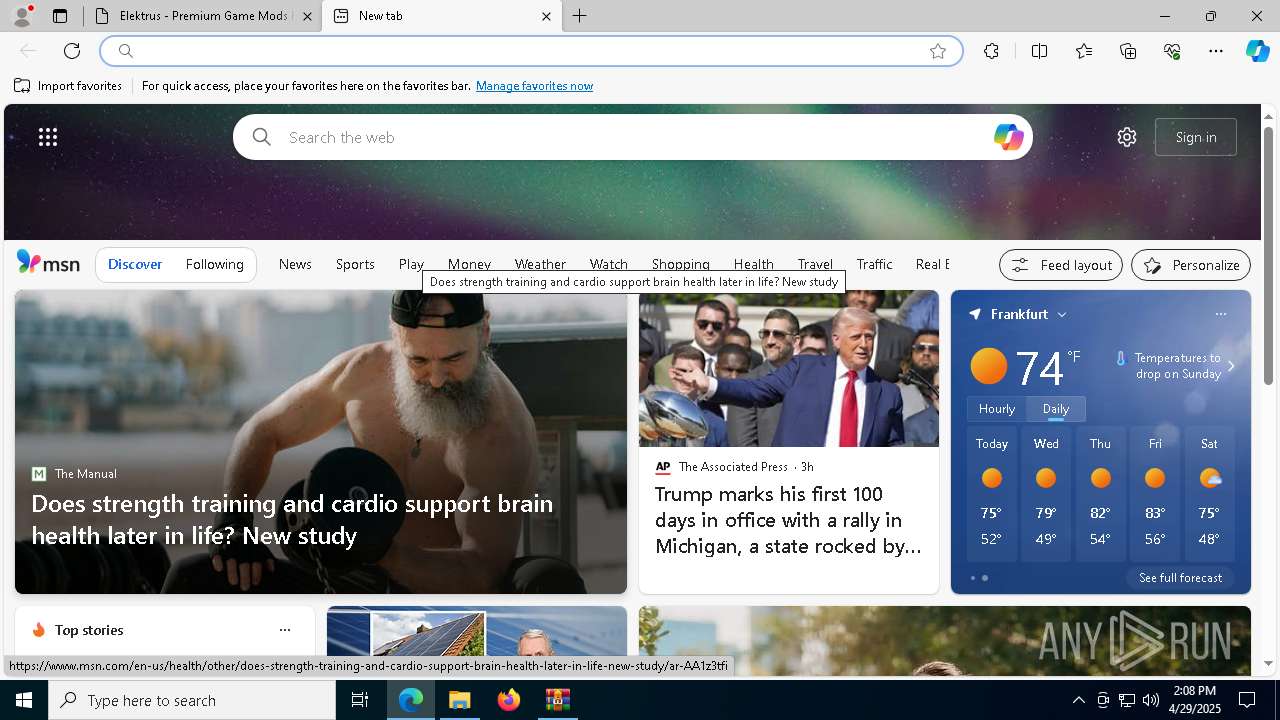Viewport: 1280px width, 720px height.
Task: Open Copilot icon in web search box
Action: (1008, 137)
